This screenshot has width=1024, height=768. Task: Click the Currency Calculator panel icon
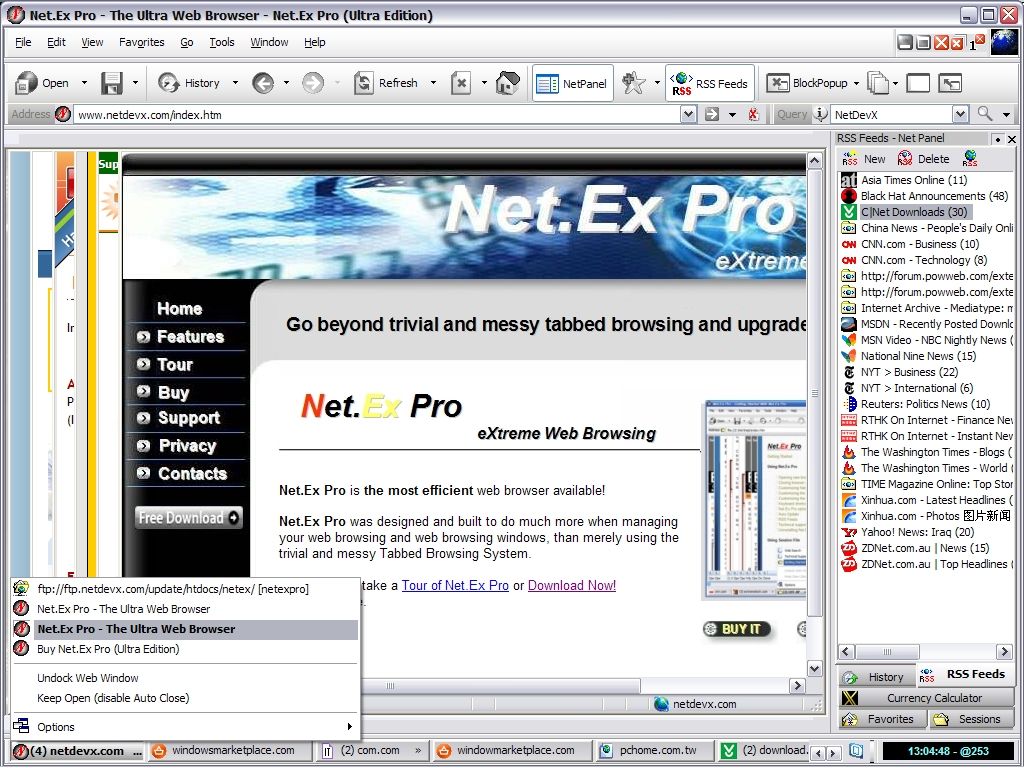[x=849, y=698]
